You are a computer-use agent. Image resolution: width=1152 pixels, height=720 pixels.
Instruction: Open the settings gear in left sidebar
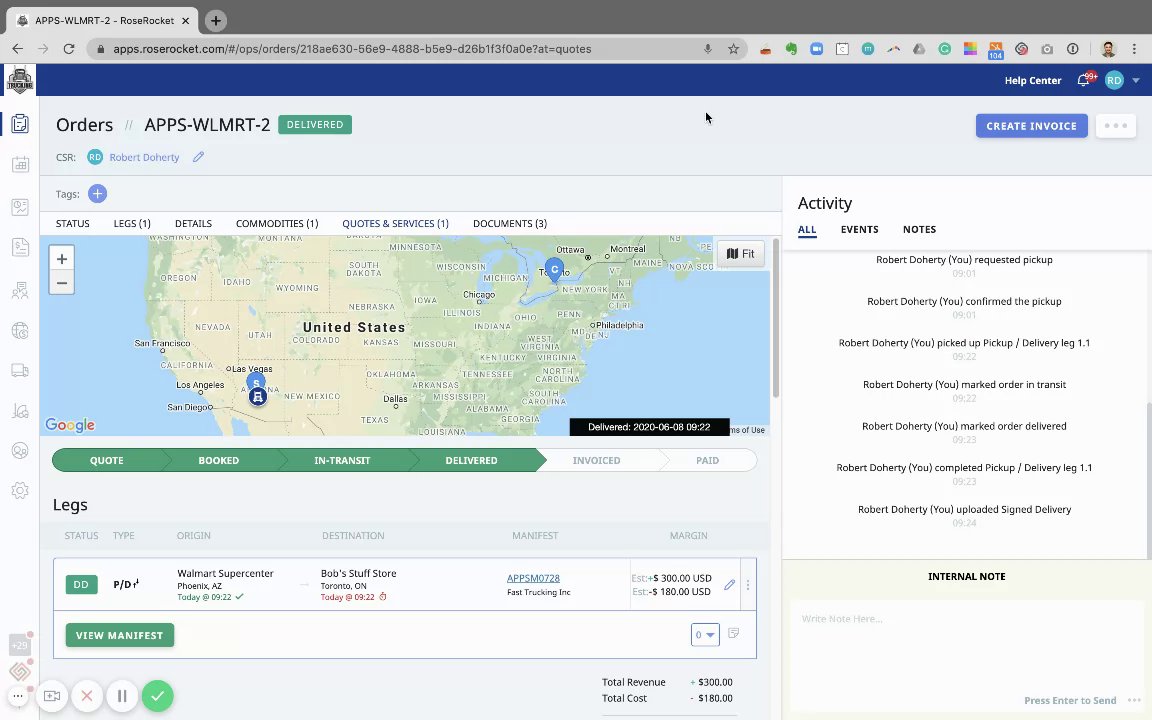(x=20, y=490)
